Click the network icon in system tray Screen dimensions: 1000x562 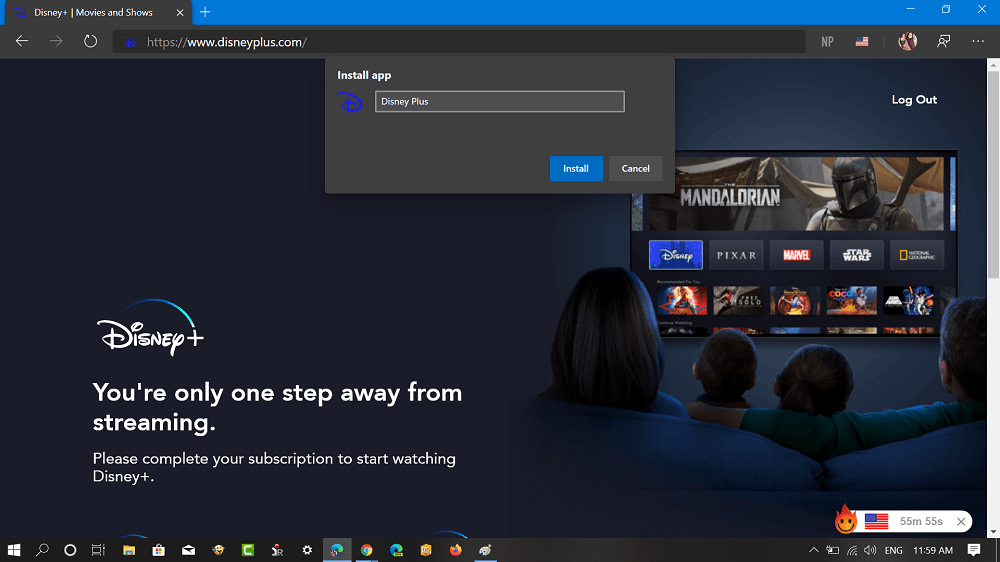(x=852, y=550)
